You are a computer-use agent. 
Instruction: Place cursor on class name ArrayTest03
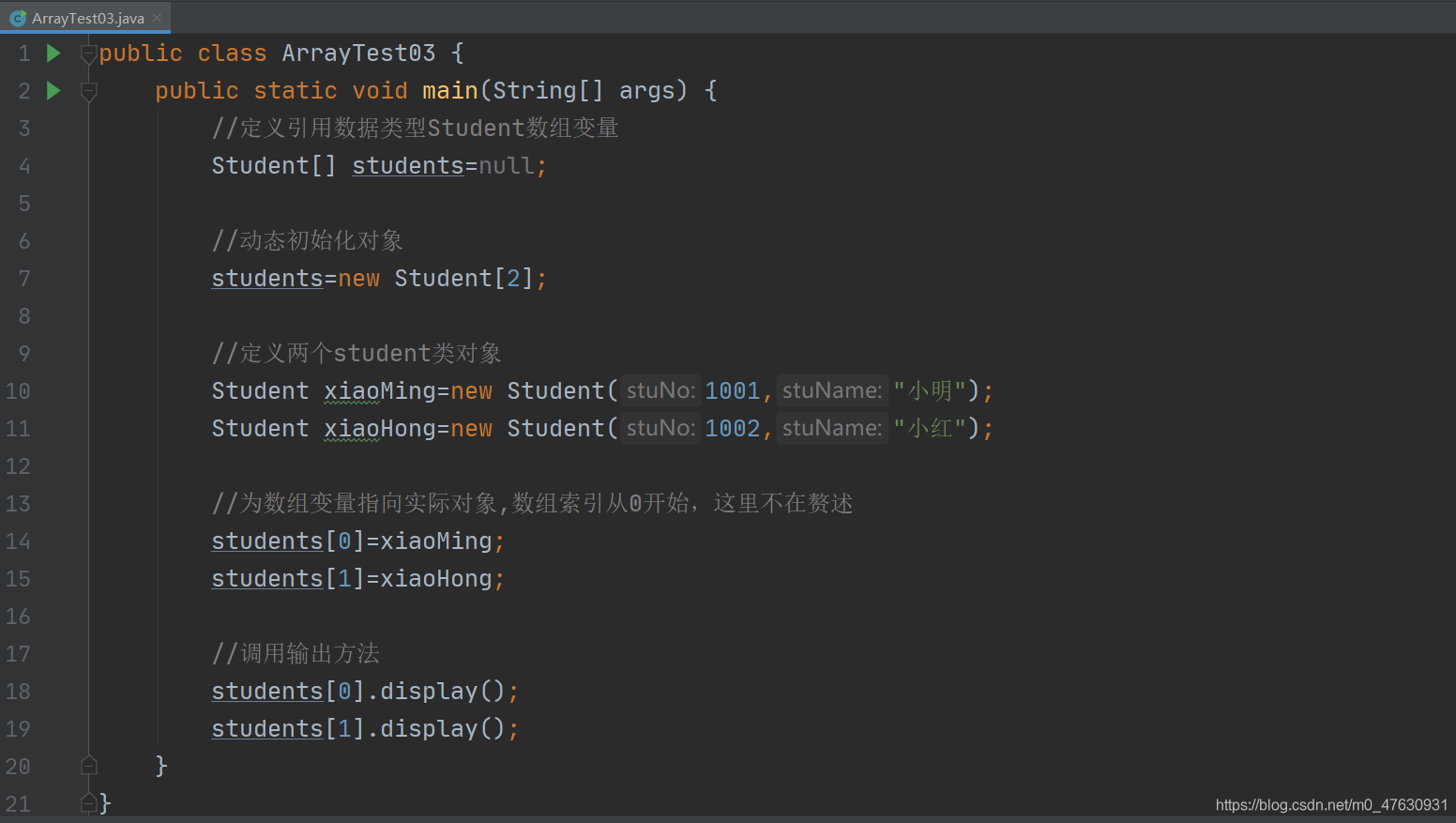pos(358,53)
